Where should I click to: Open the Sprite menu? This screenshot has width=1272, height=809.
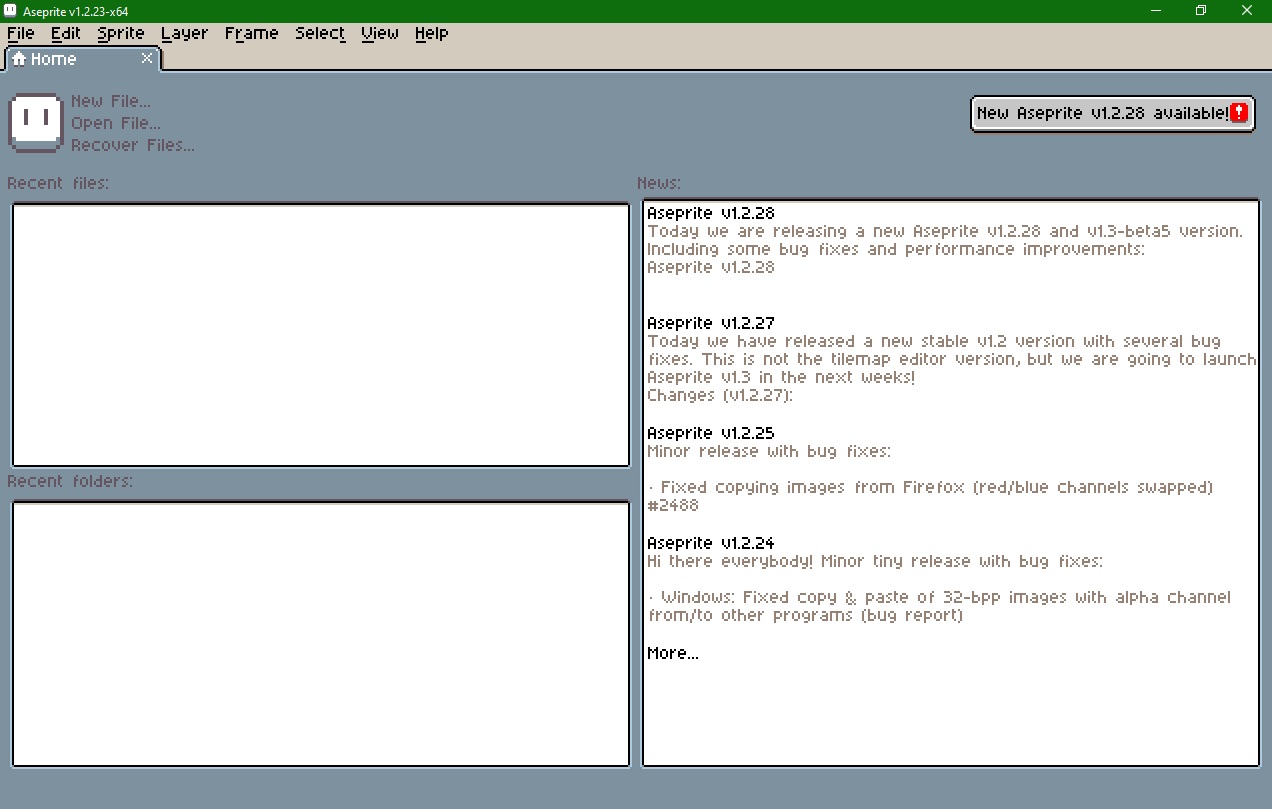(121, 33)
